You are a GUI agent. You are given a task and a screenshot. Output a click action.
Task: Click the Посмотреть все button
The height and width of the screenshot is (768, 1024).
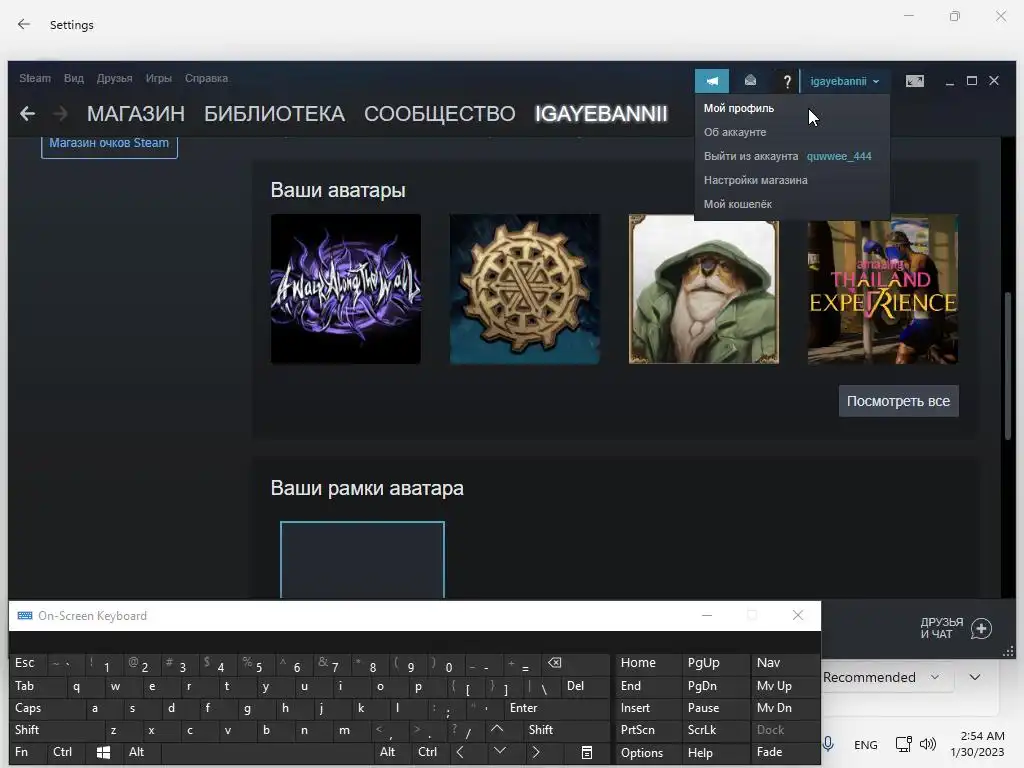coord(899,401)
